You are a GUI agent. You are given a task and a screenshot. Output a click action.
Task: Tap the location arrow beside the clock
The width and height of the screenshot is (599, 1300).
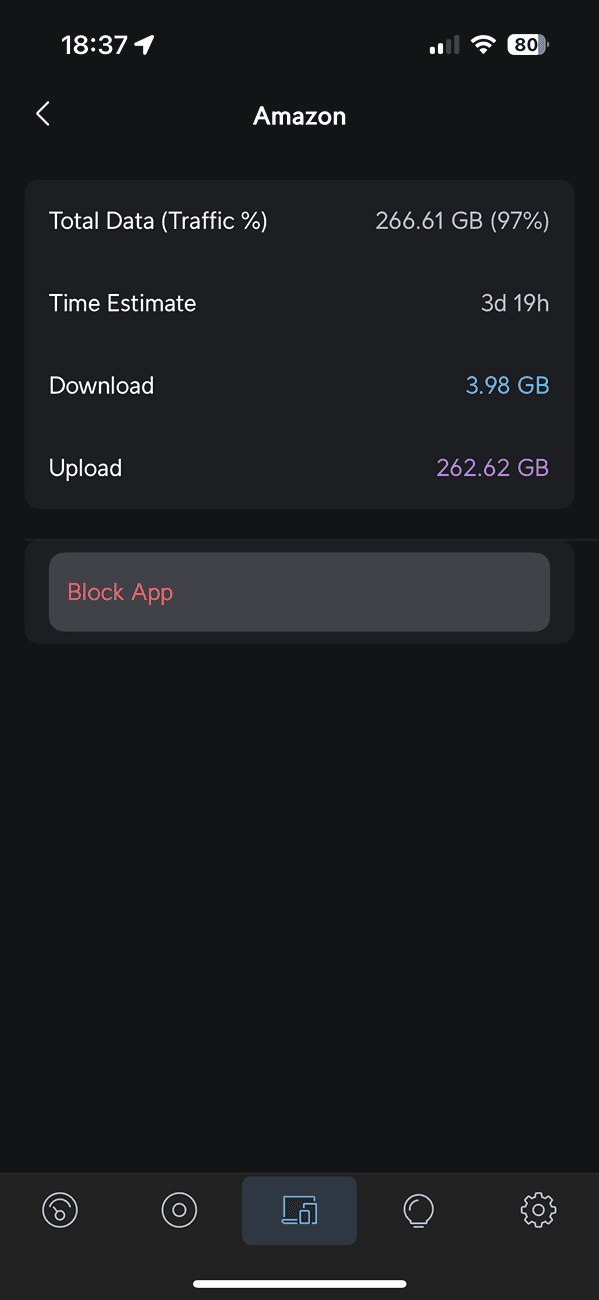(x=145, y=45)
